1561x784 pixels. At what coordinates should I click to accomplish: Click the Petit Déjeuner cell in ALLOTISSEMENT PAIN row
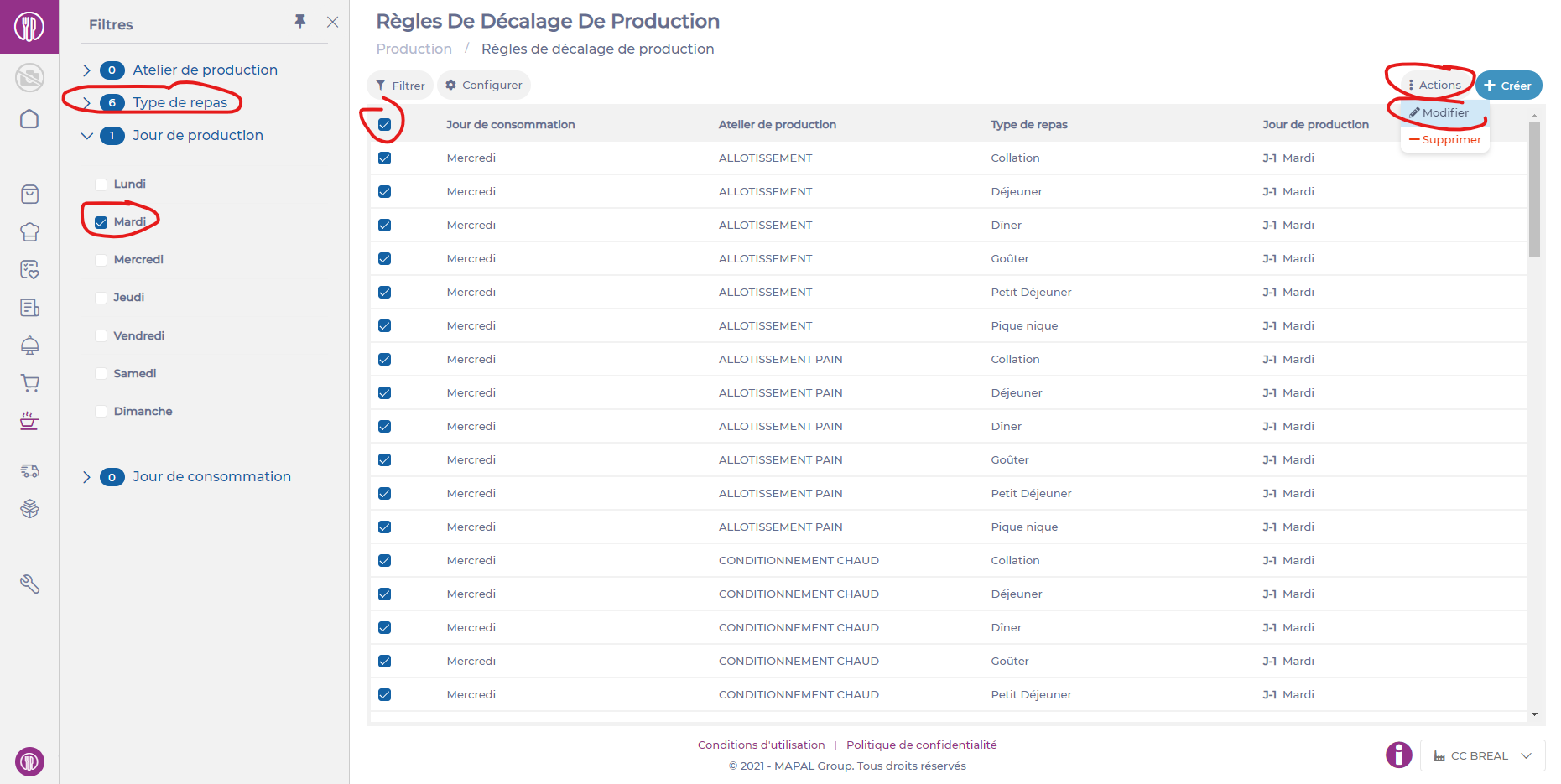click(1031, 493)
